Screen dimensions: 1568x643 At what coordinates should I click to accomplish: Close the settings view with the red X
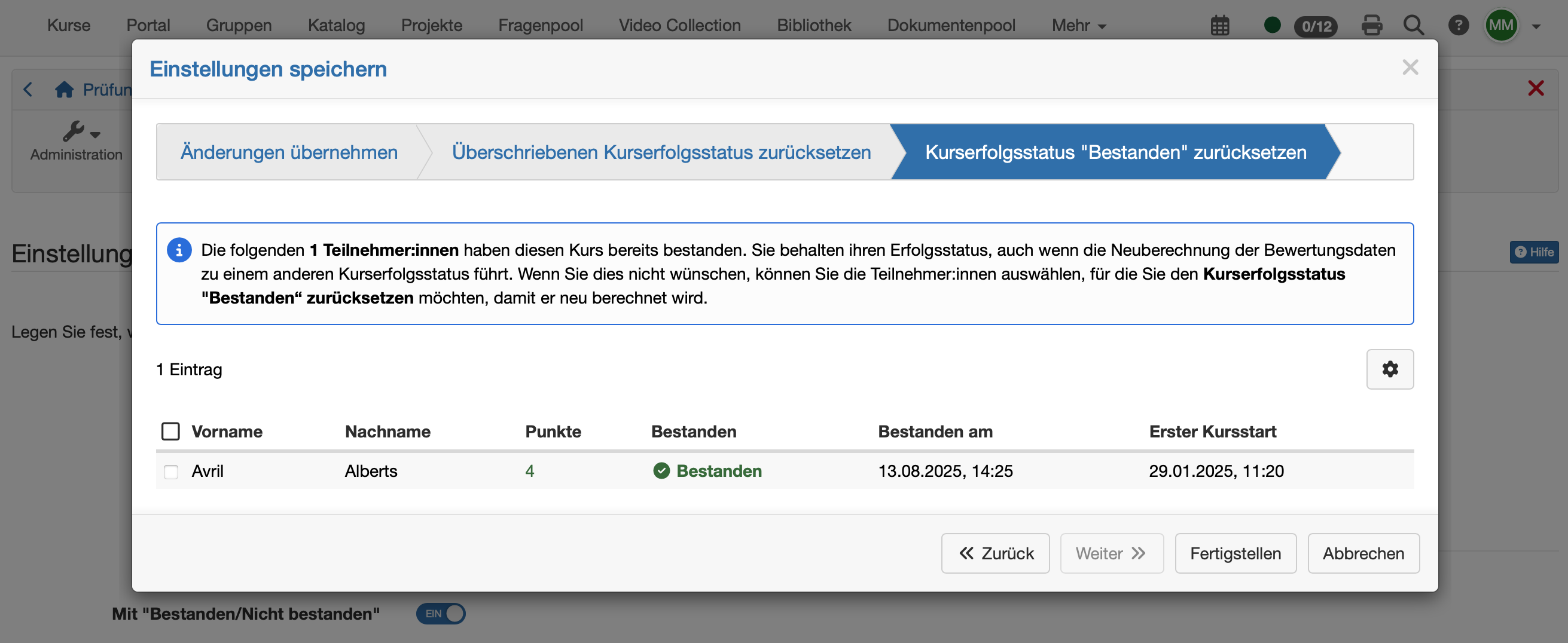click(1535, 88)
